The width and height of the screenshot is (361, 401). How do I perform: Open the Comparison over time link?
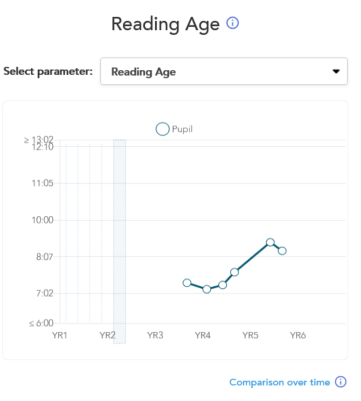pos(279,382)
